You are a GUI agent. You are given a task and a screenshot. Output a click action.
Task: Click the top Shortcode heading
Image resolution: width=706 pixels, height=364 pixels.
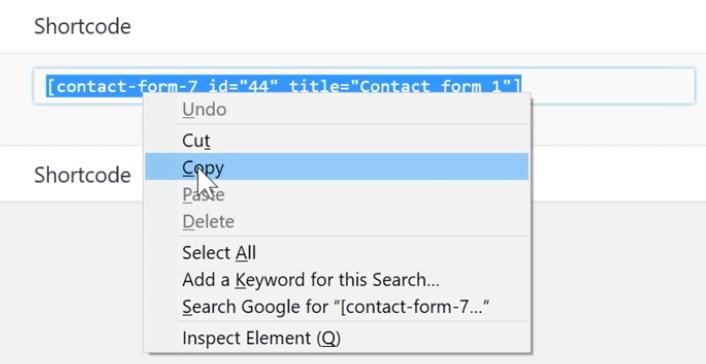pyautogui.click(x=82, y=26)
